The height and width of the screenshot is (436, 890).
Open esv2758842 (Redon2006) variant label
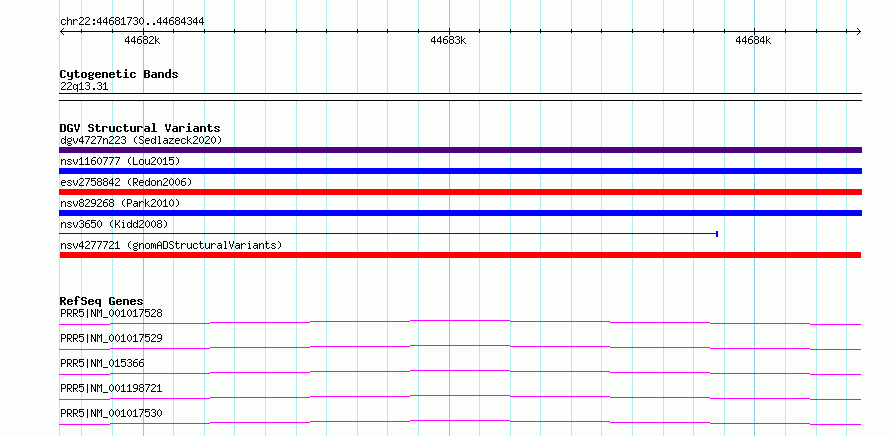pyautogui.click(x=126, y=182)
